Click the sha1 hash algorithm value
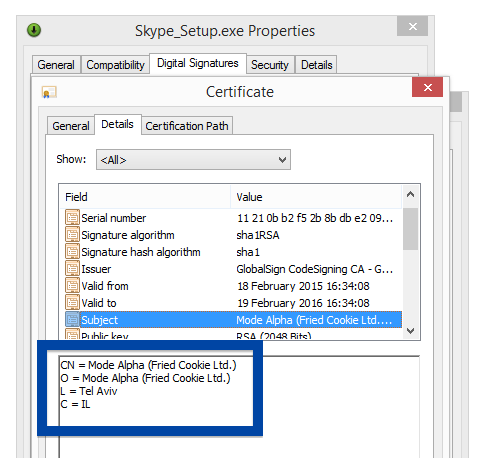 click(248, 252)
